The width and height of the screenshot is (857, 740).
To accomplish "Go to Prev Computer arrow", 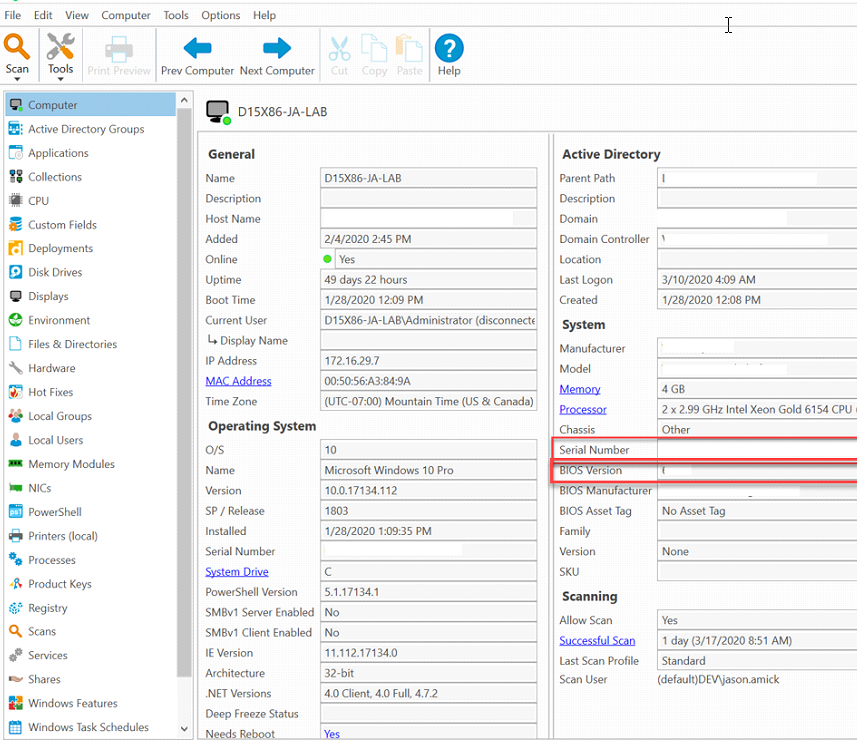I will (197, 48).
